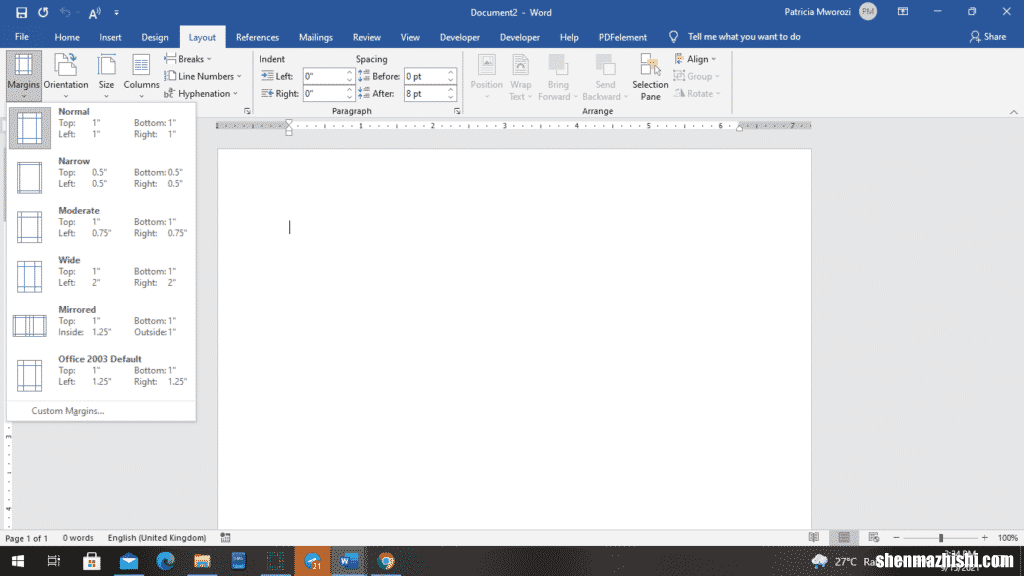
Task: Open the Mail app from taskbar
Action: tap(129, 561)
